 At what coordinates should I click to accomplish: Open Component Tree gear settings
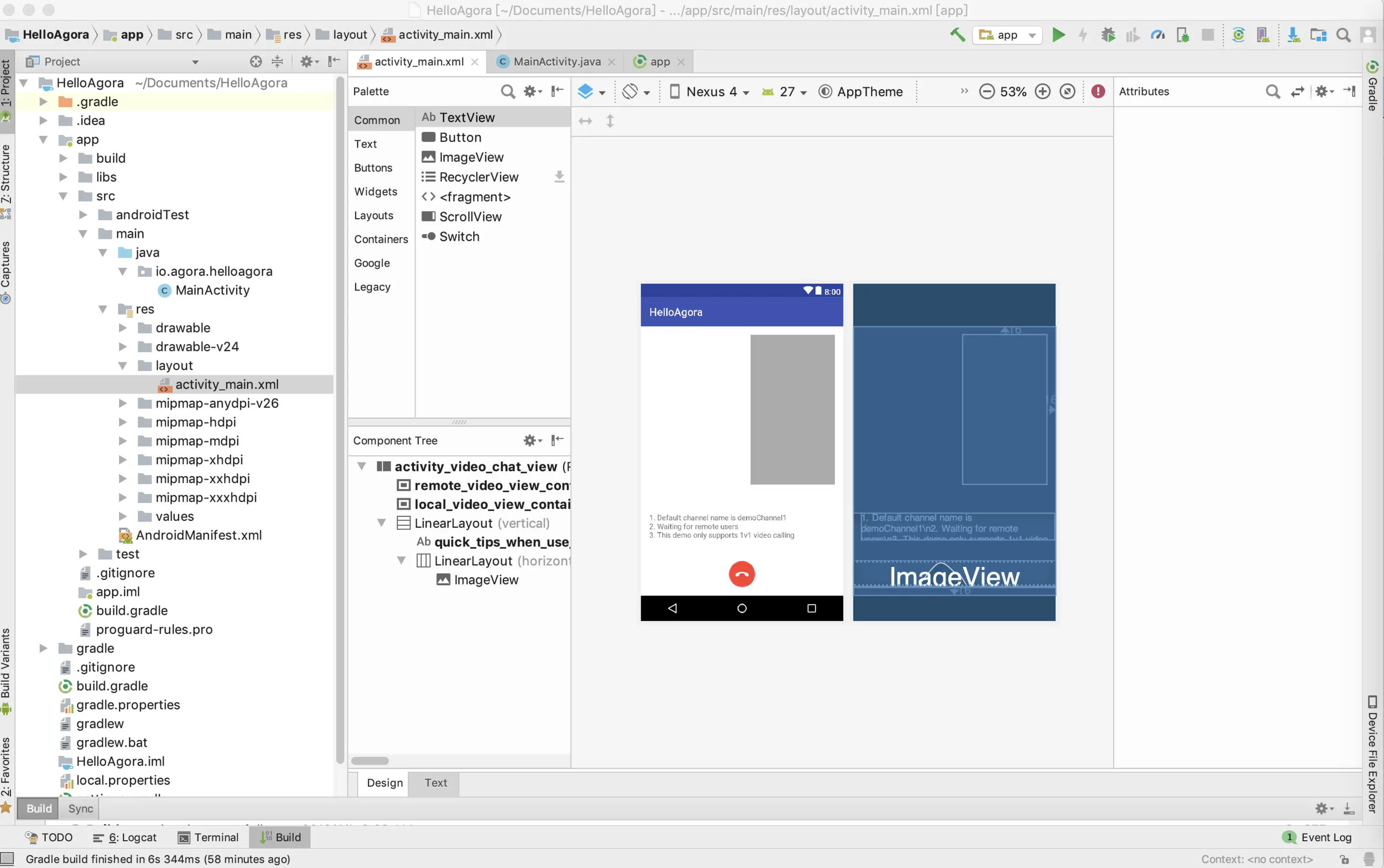coord(532,440)
